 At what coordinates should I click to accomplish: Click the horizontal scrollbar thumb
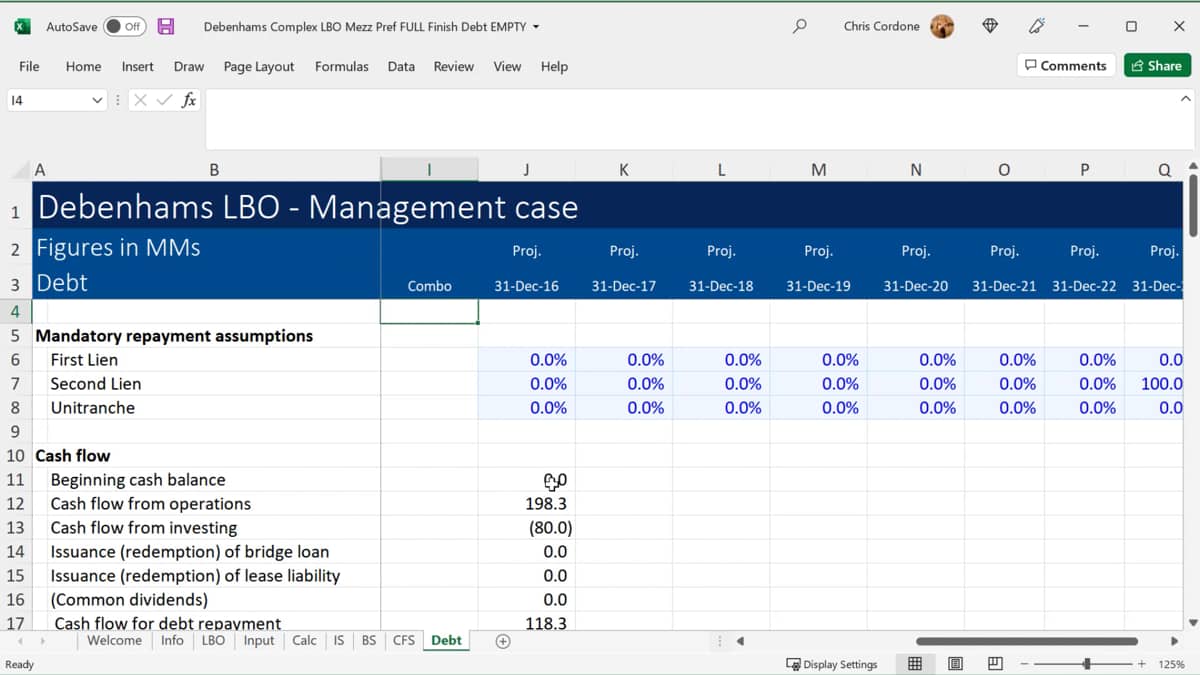[1027, 641]
